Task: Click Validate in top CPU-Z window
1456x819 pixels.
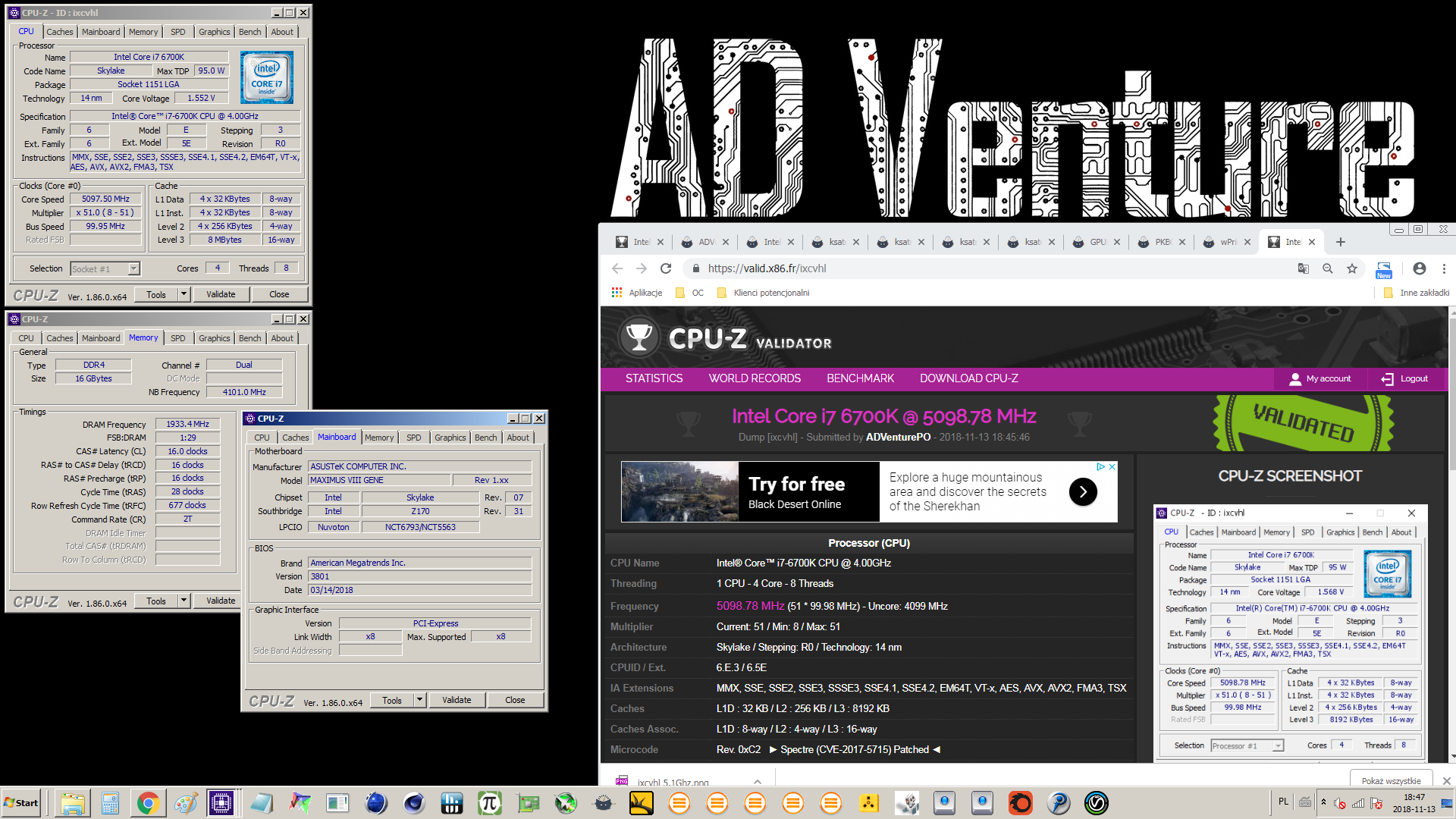Action: point(221,294)
